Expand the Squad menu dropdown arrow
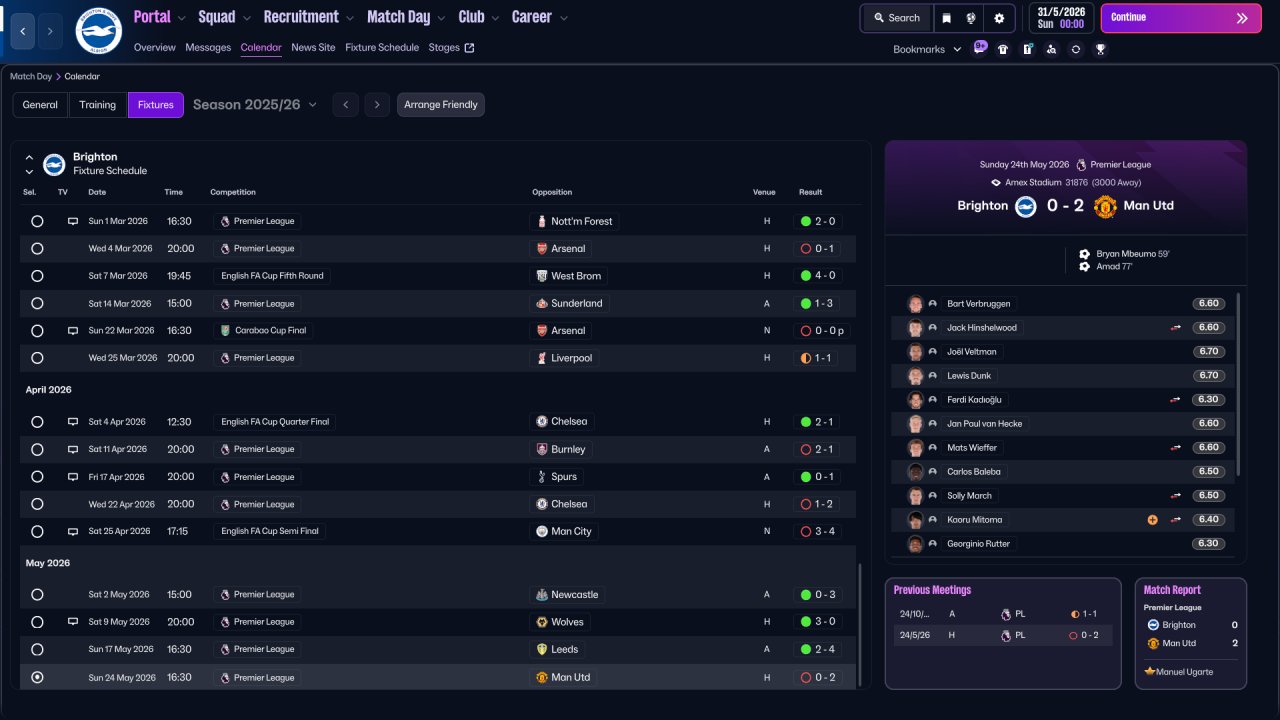Viewport: 1280px width, 720px height. pyautogui.click(x=247, y=18)
